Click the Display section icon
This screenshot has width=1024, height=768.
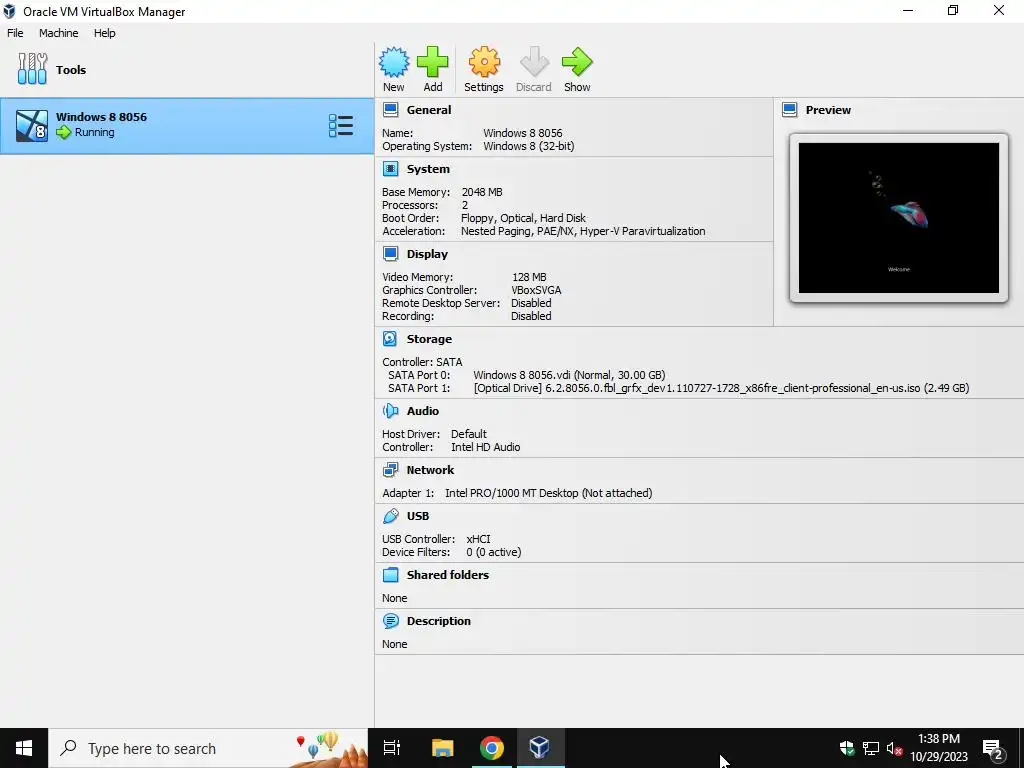(391, 254)
